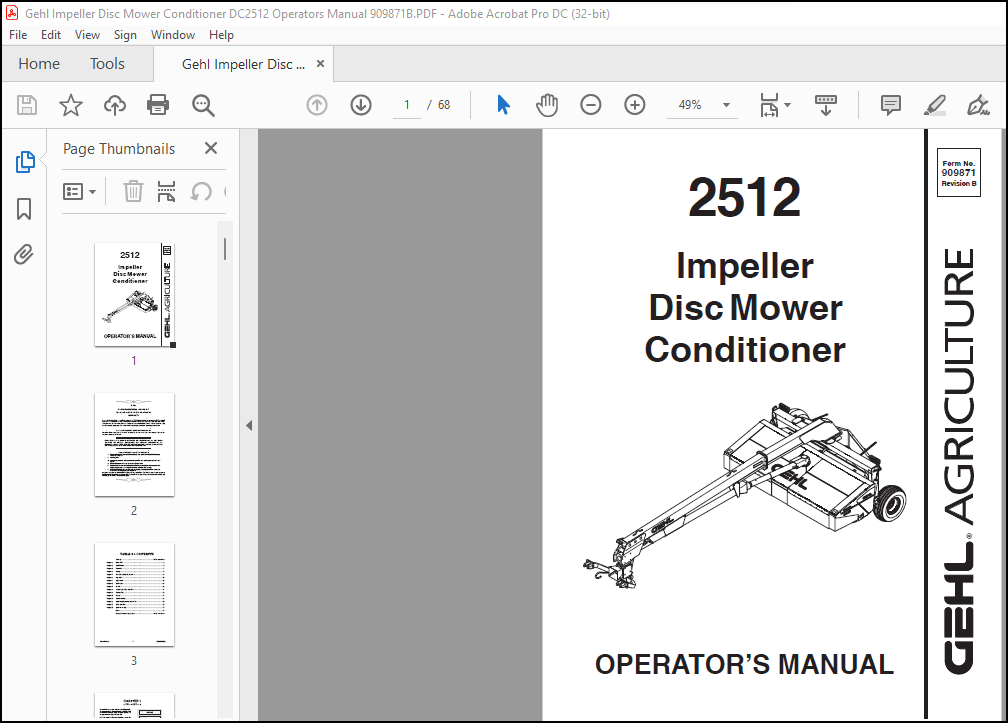Select page 1 thumbnail
Viewport: 1008px width, 723px height.
[134, 295]
